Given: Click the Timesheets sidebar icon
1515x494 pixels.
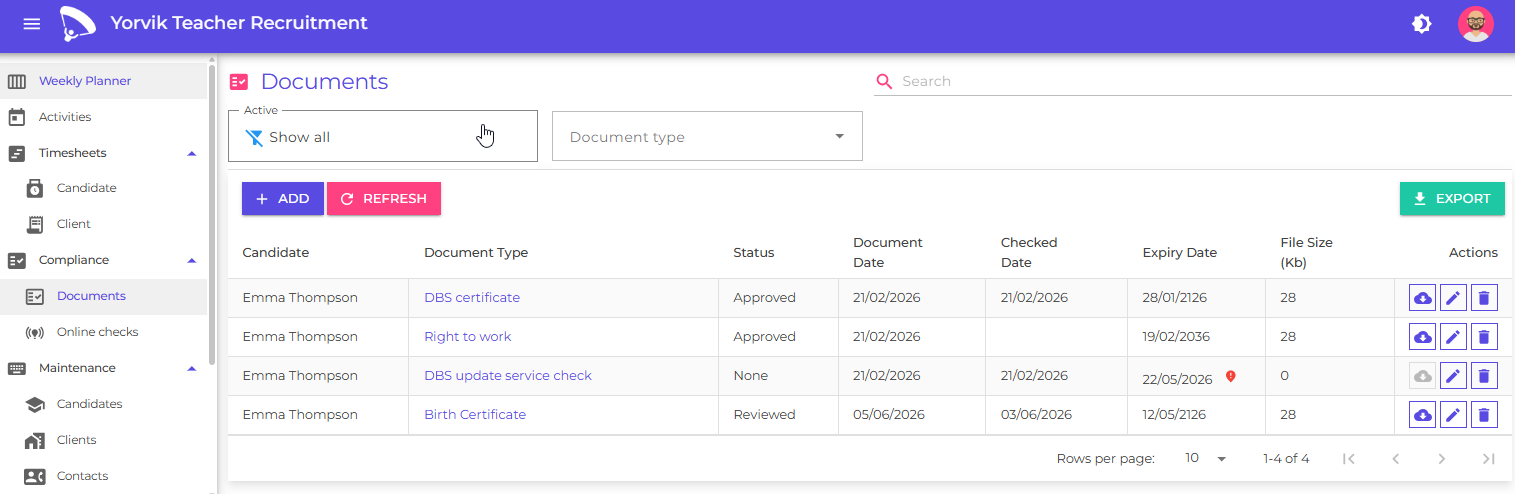Looking at the screenshot, I should click(x=17, y=153).
